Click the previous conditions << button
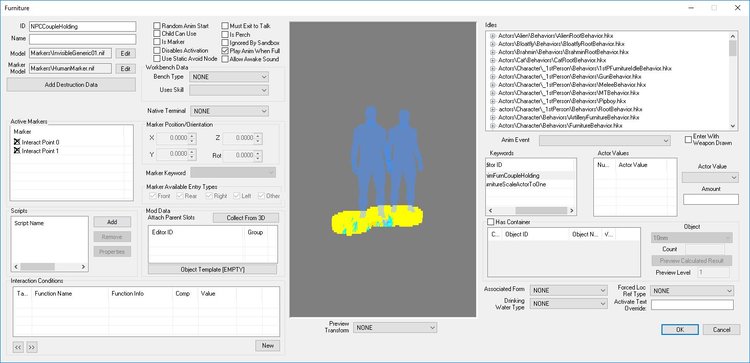This screenshot has width=750, height=363. (x=18, y=347)
